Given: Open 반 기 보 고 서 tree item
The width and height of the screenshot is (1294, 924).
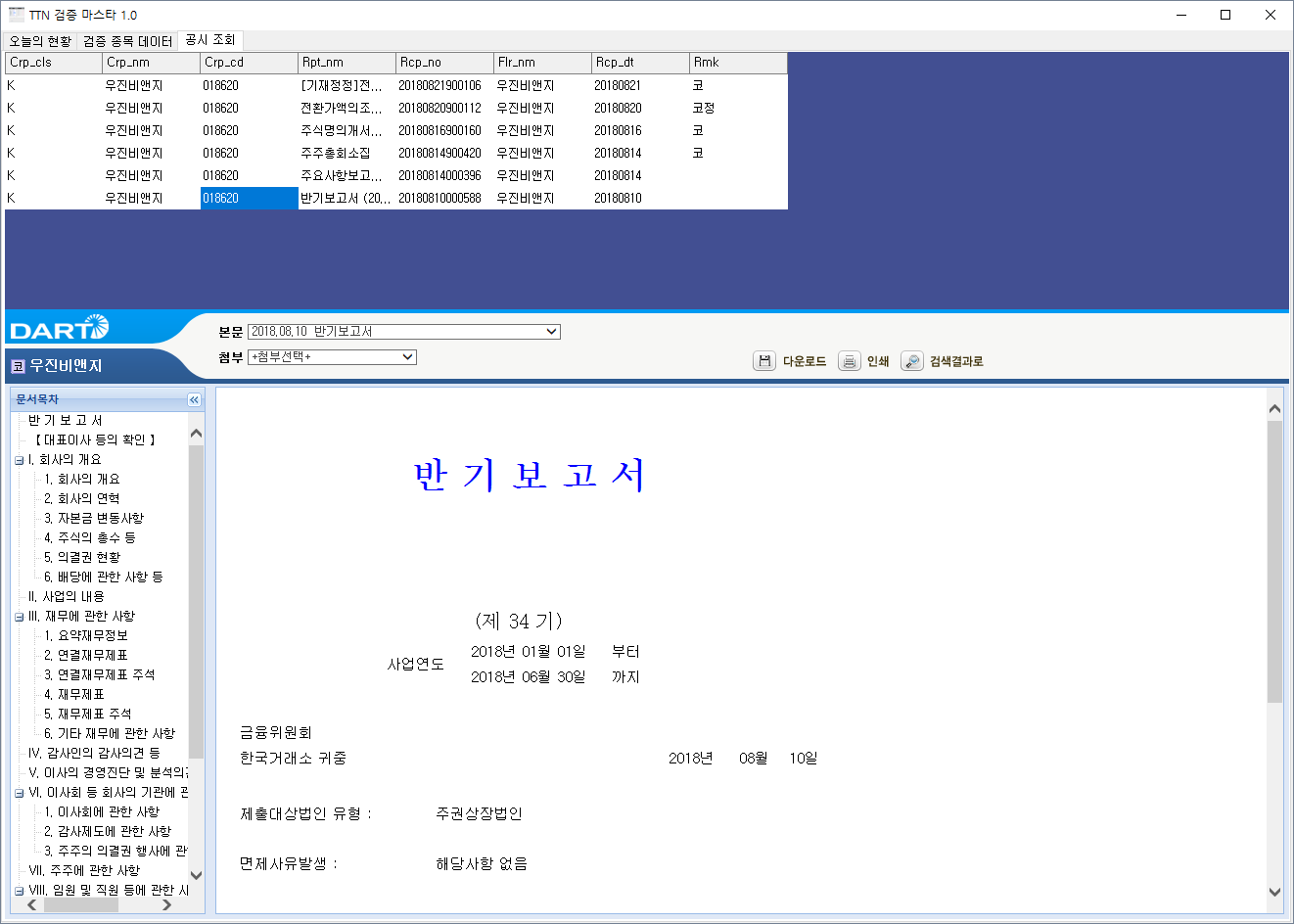Looking at the screenshot, I should pyautogui.click(x=66, y=421).
